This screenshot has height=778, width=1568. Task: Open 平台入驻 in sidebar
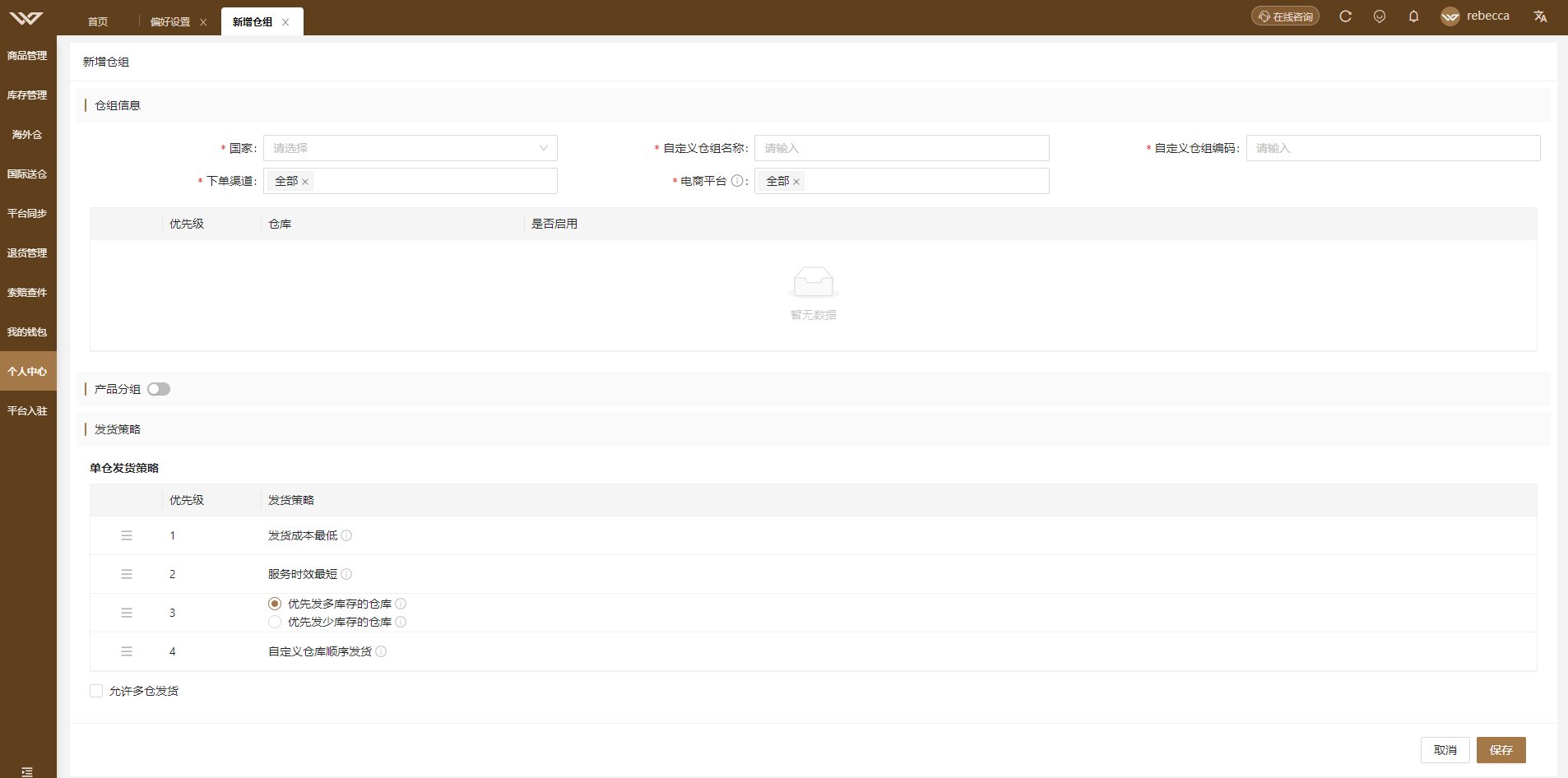(x=27, y=411)
